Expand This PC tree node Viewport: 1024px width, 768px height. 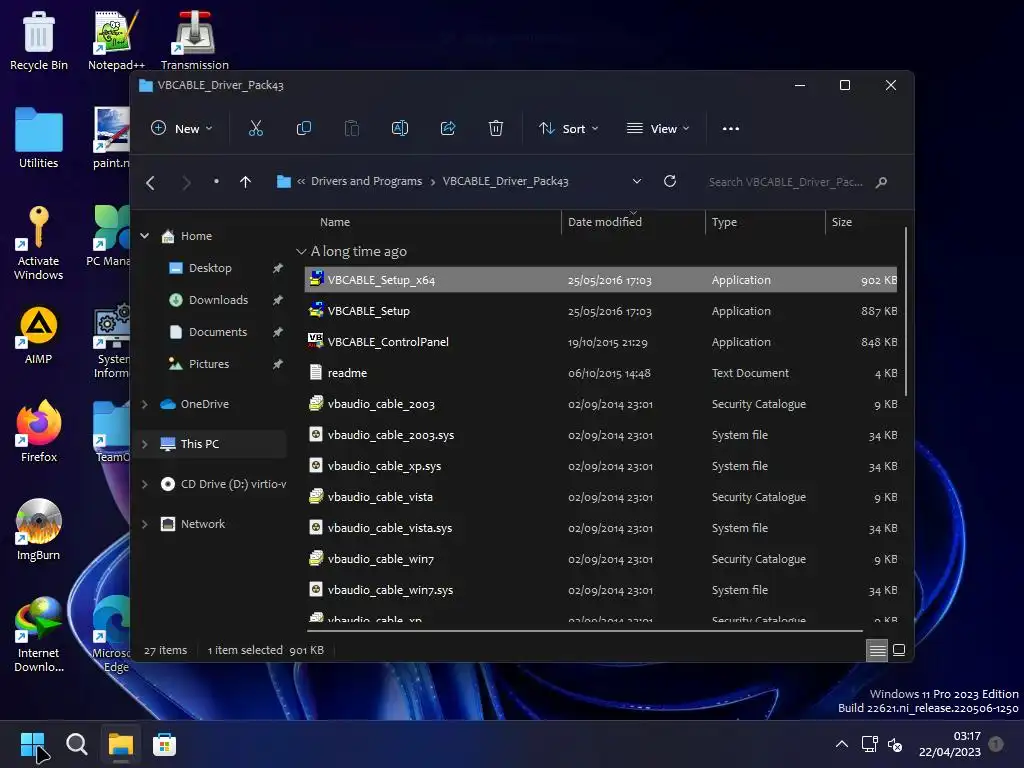pos(144,444)
